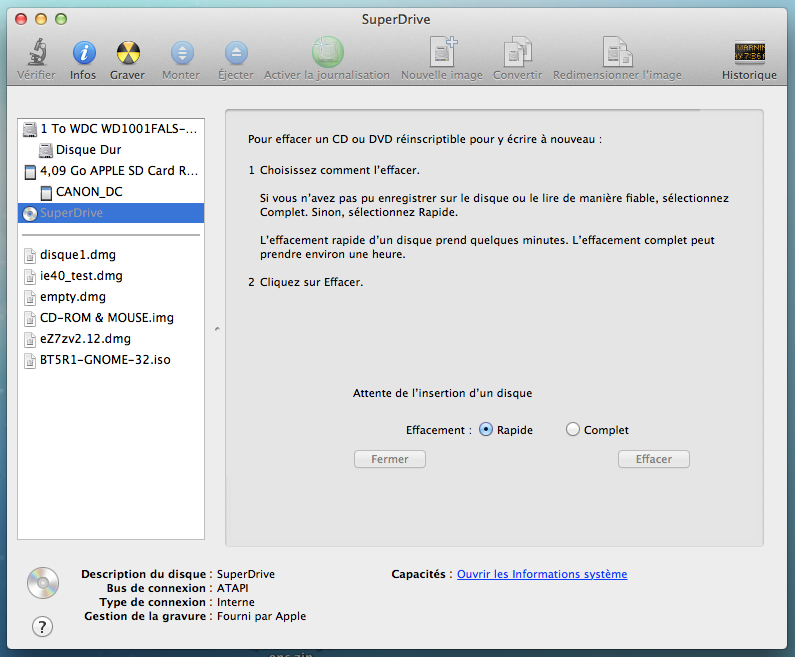The image size is (795, 657).
Task: Select the Disque Dur volume
Action: tap(111, 150)
